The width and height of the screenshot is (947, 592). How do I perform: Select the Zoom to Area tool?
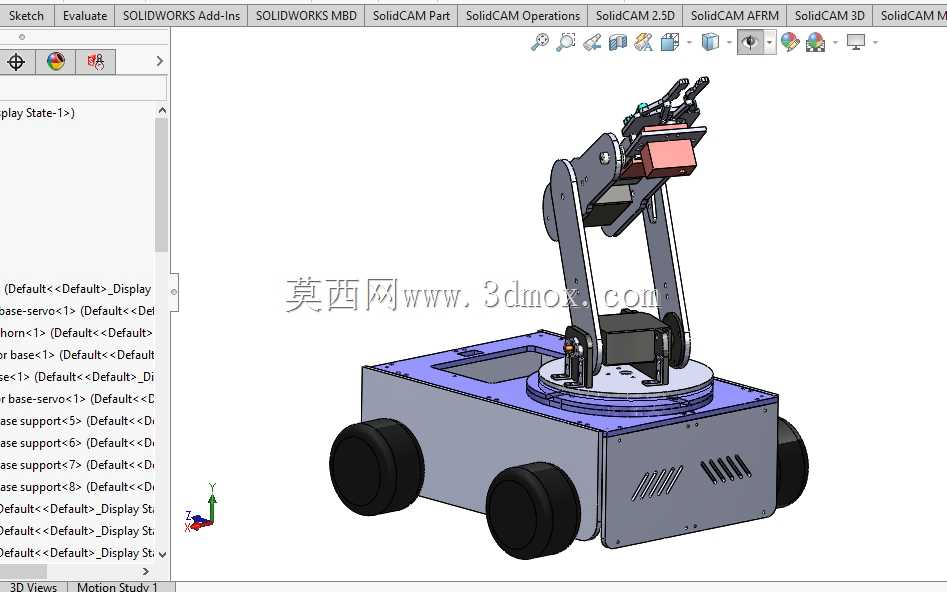point(565,42)
